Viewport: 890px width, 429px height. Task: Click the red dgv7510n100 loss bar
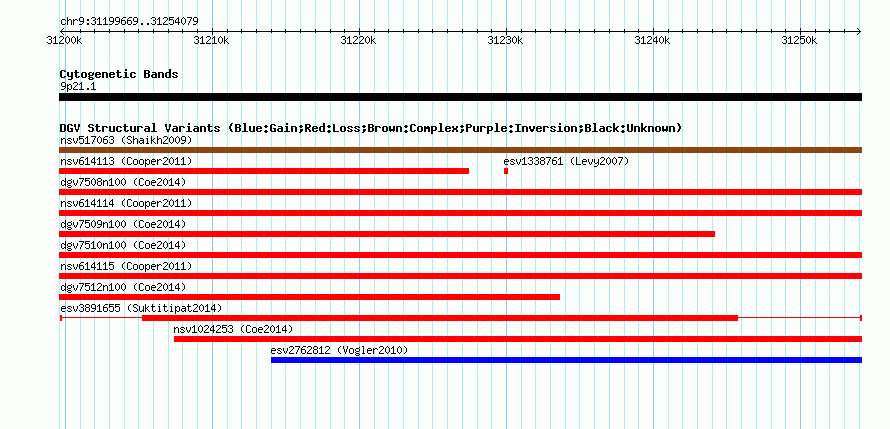click(460, 255)
